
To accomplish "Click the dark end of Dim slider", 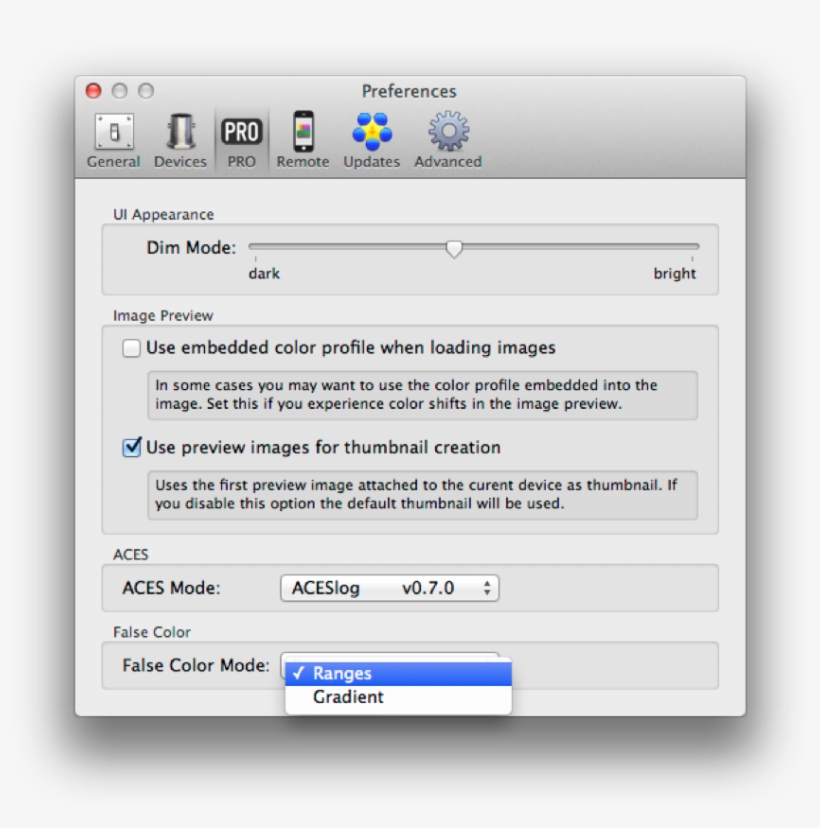I will 252,246.
